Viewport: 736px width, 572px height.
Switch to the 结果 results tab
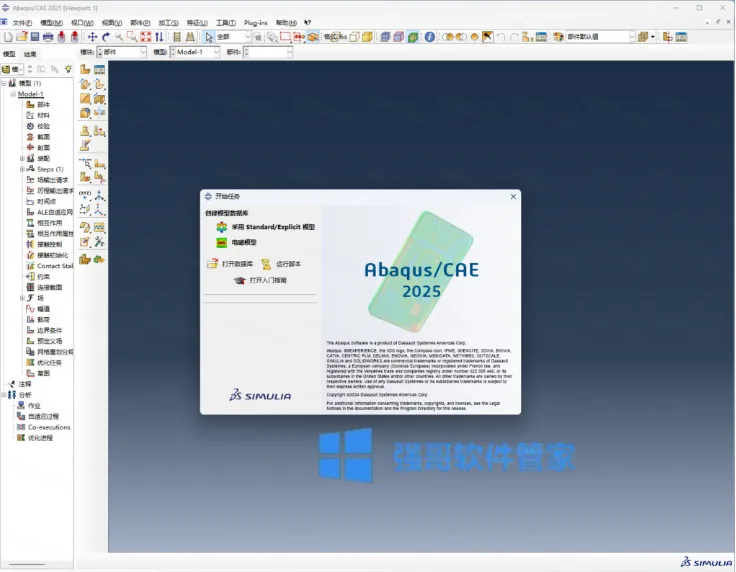coord(30,54)
